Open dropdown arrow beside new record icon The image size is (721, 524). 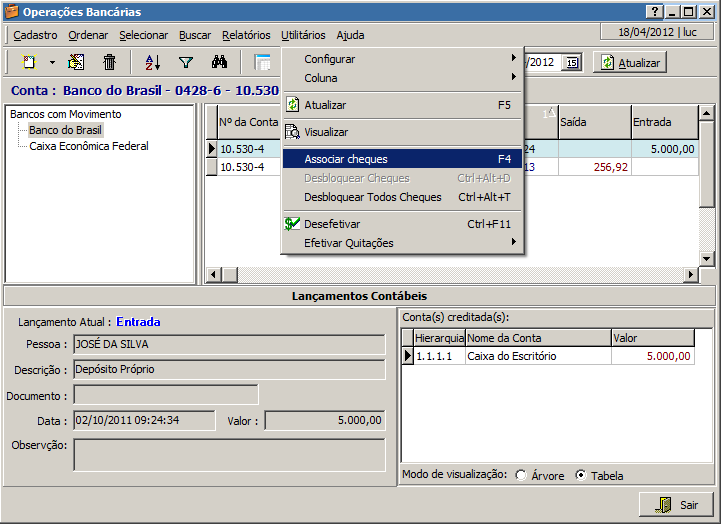point(52,63)
